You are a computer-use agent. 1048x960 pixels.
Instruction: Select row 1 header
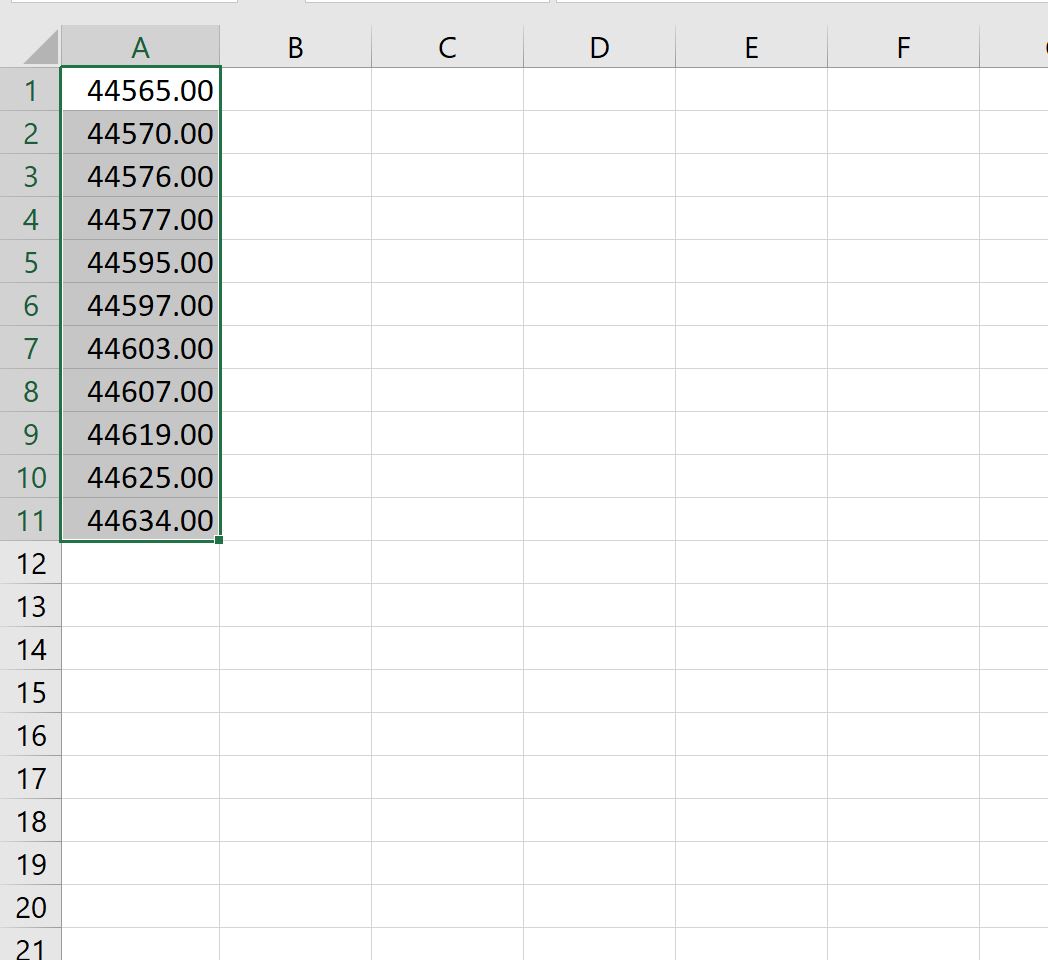[x=30, y=90]
